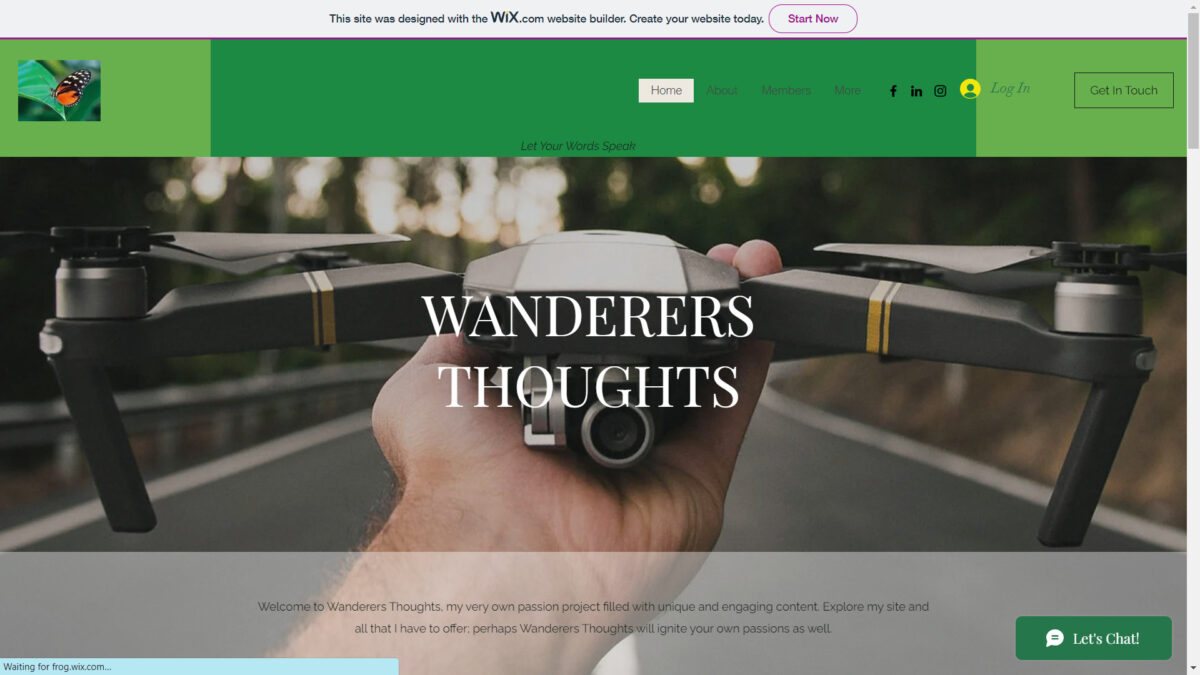Click the Wix banner promotional text
The image size is (1200, 675).
point(547,19)
